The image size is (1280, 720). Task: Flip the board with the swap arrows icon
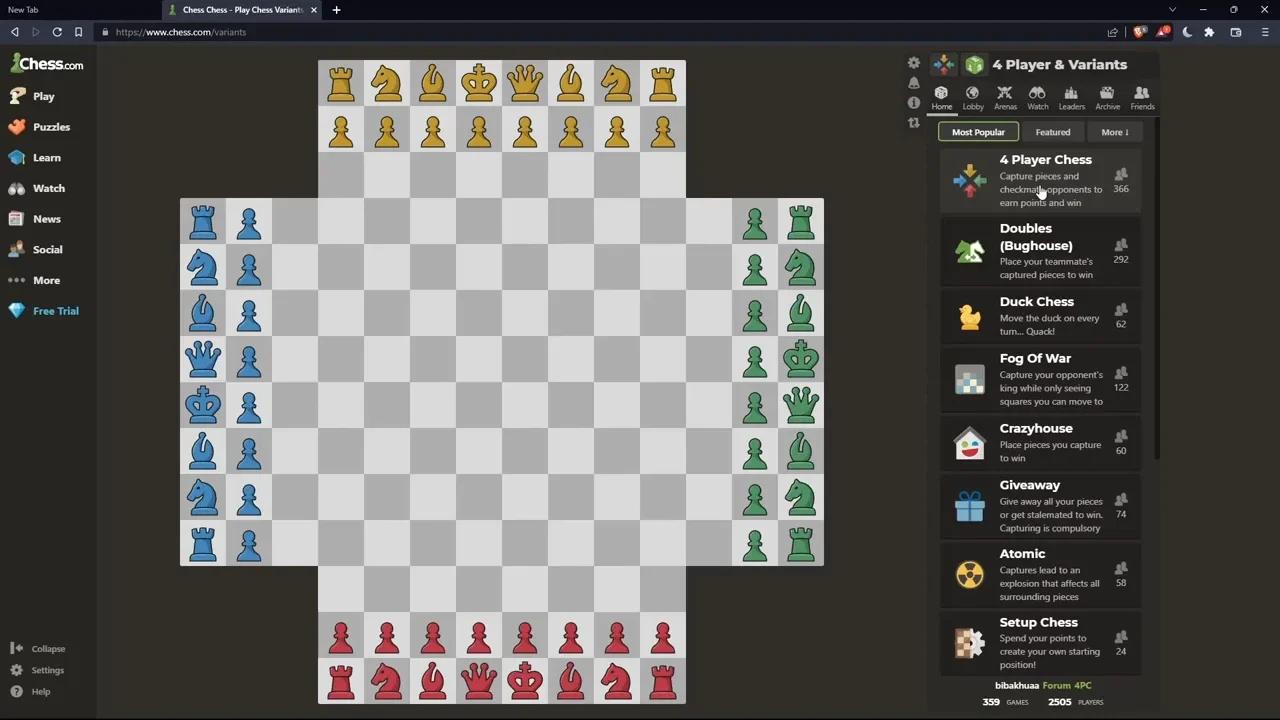click(x=913, y=123)
